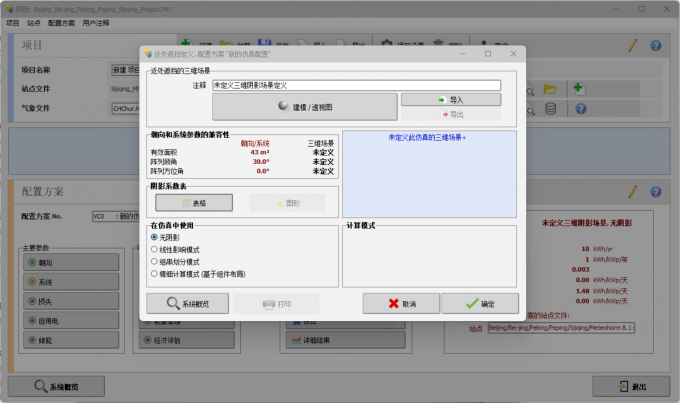
Task: Click the 气象文件 meteo file field
Action: (126, 108)
